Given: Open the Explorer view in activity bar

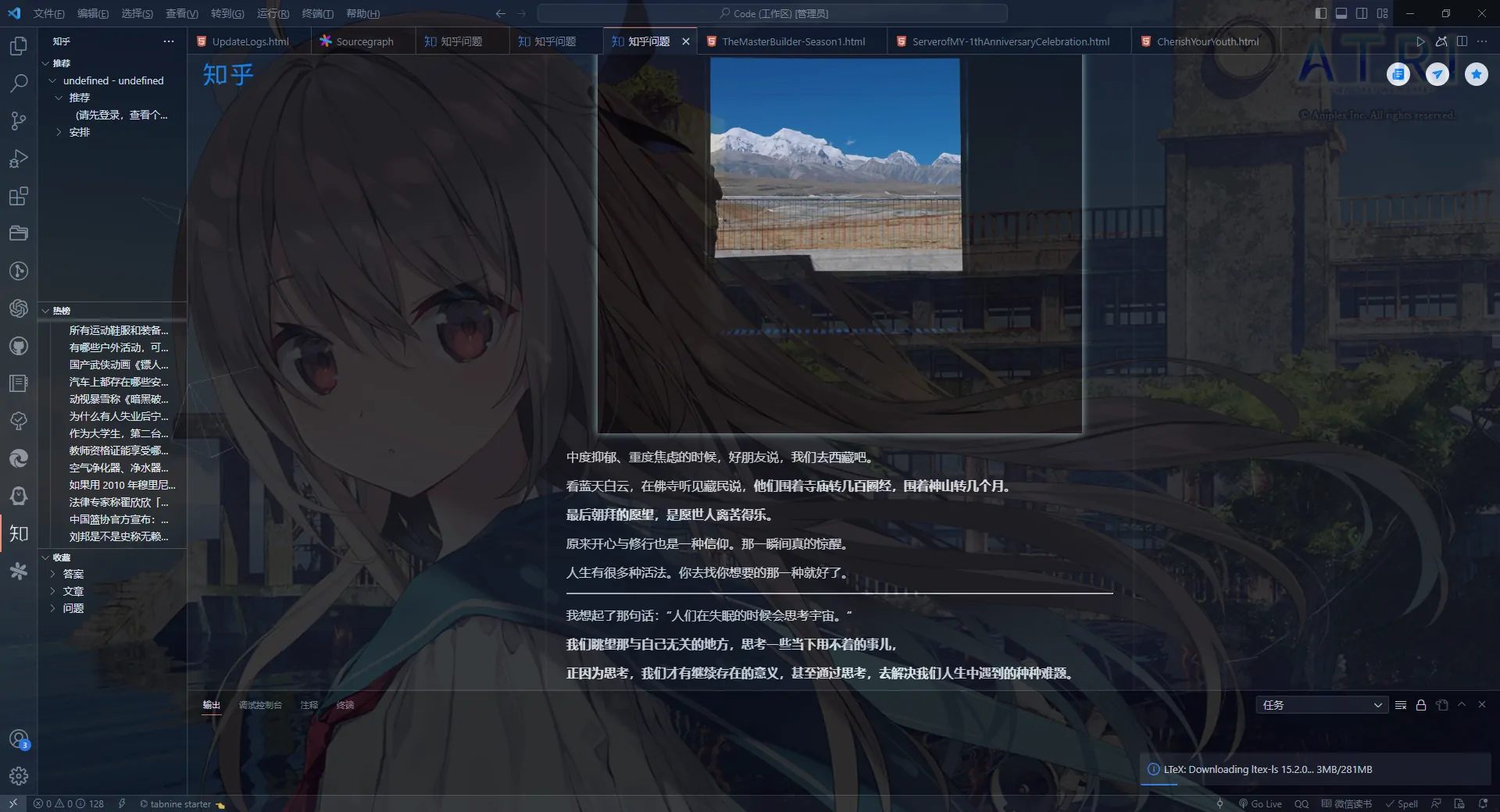Looking at the screenshot, I should coord(19,46).
